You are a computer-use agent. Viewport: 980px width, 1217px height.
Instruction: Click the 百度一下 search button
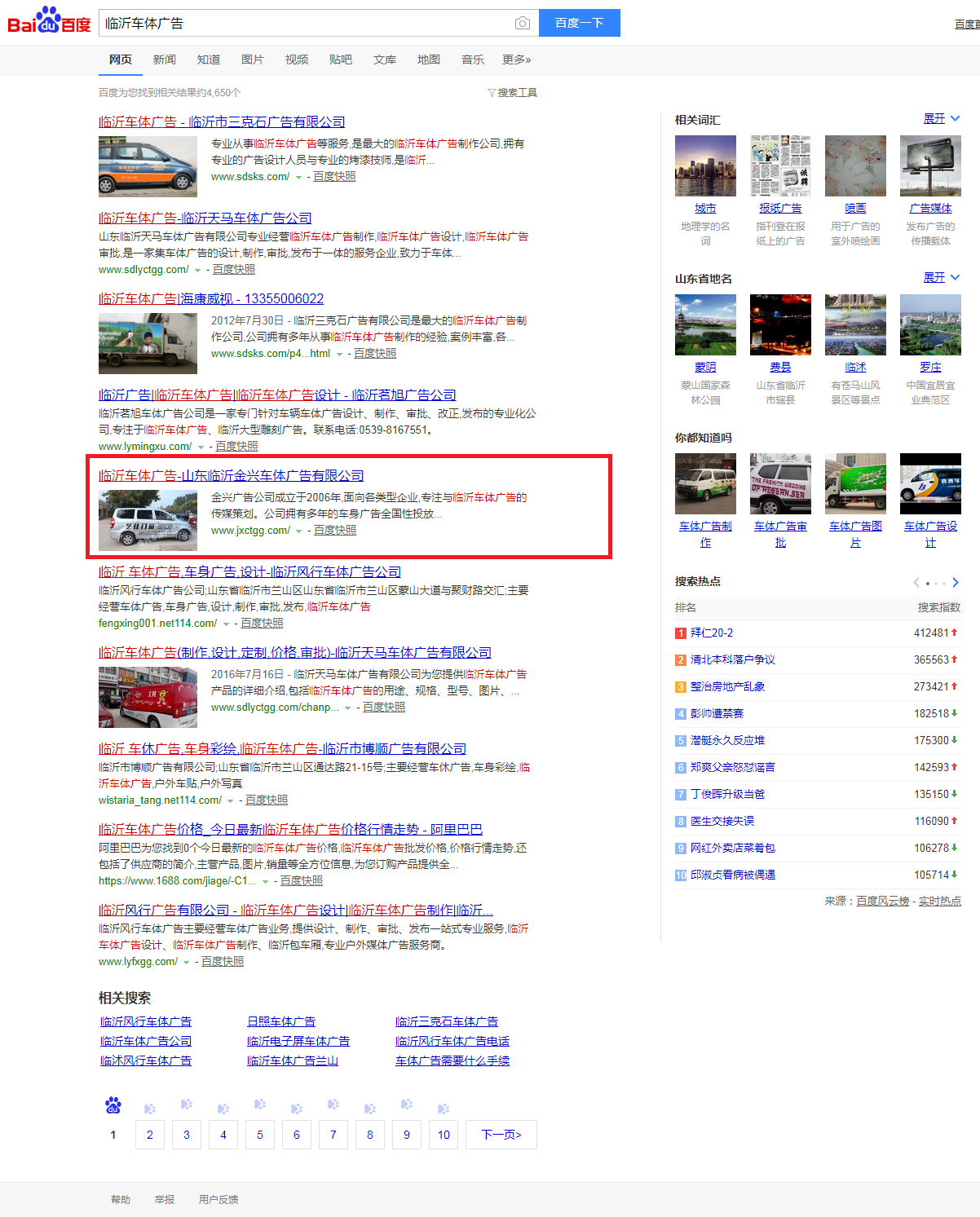tap(579, 23)
